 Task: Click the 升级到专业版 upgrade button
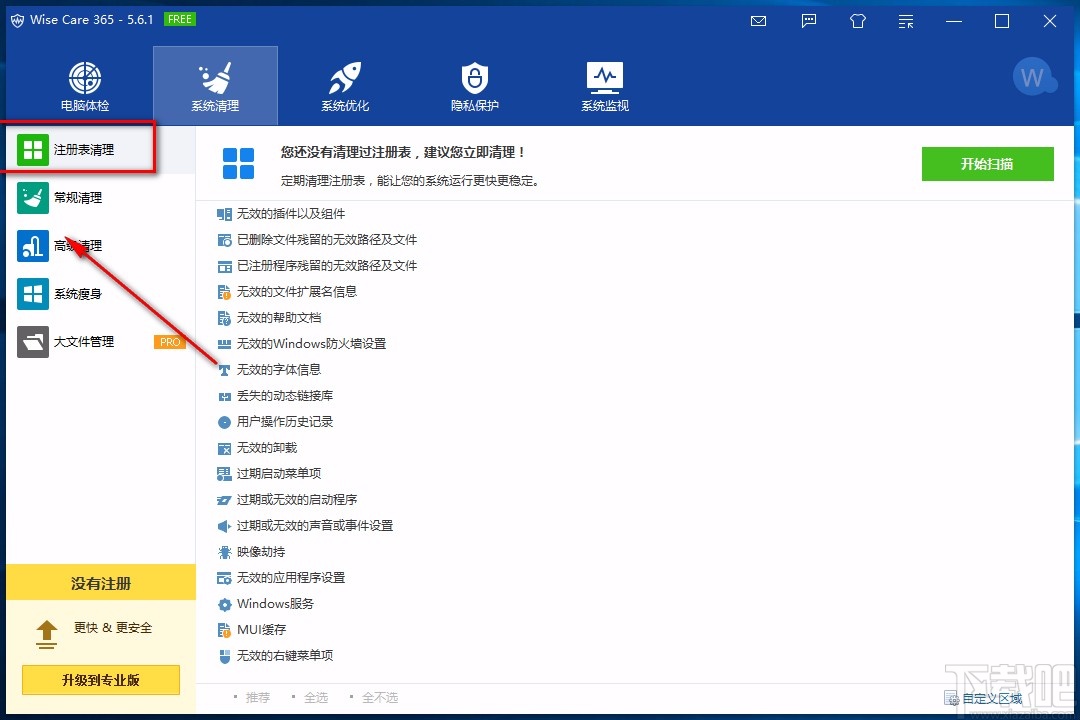101,680
